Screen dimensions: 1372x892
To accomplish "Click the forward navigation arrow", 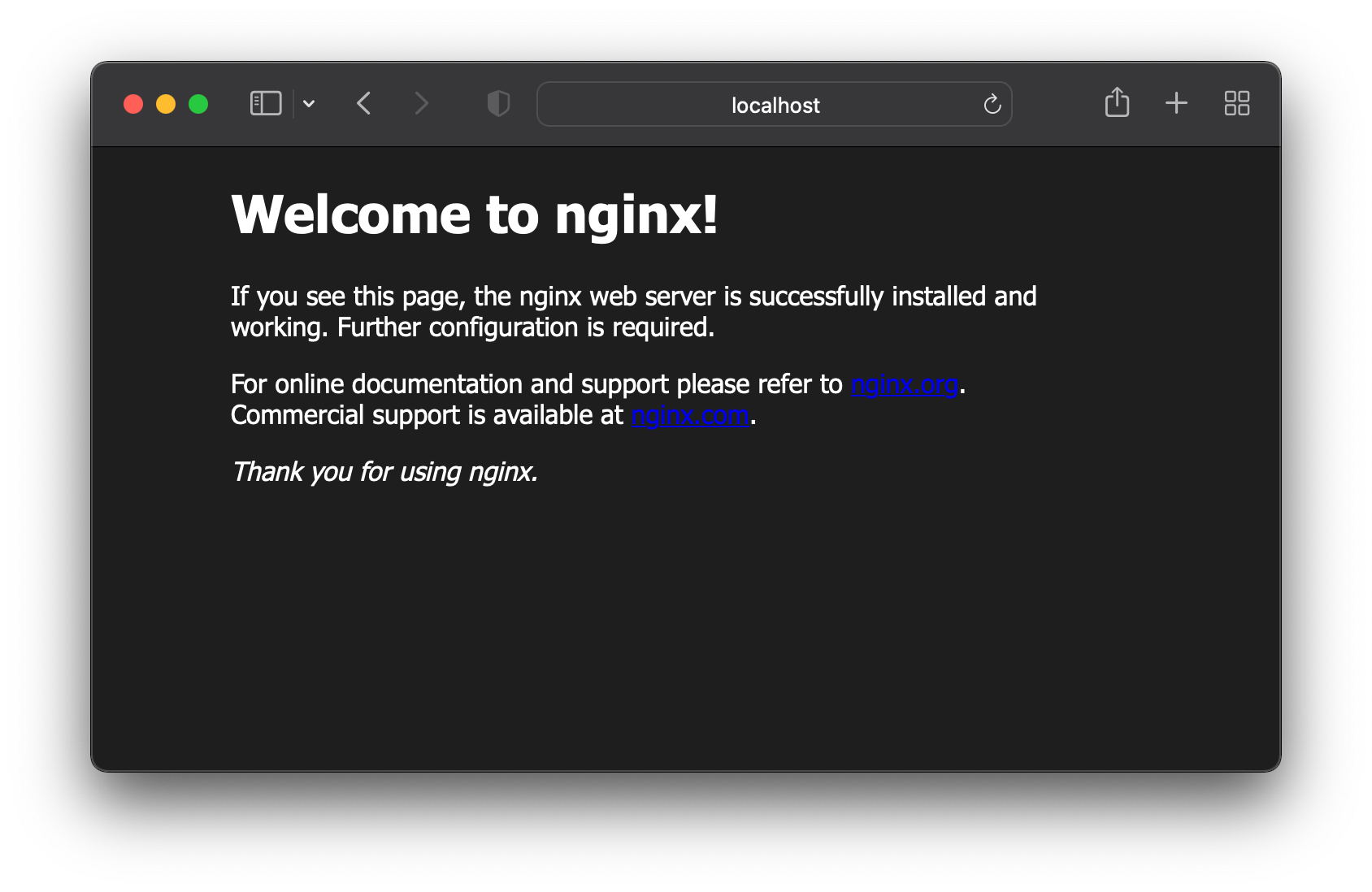I will pyautogui.click(x=421, y=103).
